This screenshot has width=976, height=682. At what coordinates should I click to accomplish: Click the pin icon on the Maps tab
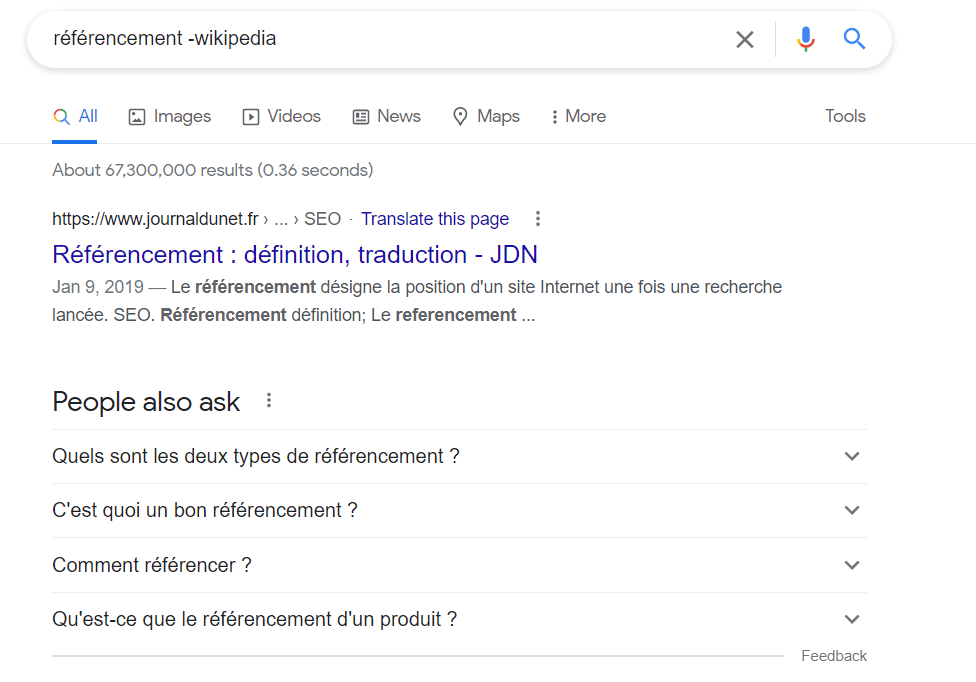point(458,116)
